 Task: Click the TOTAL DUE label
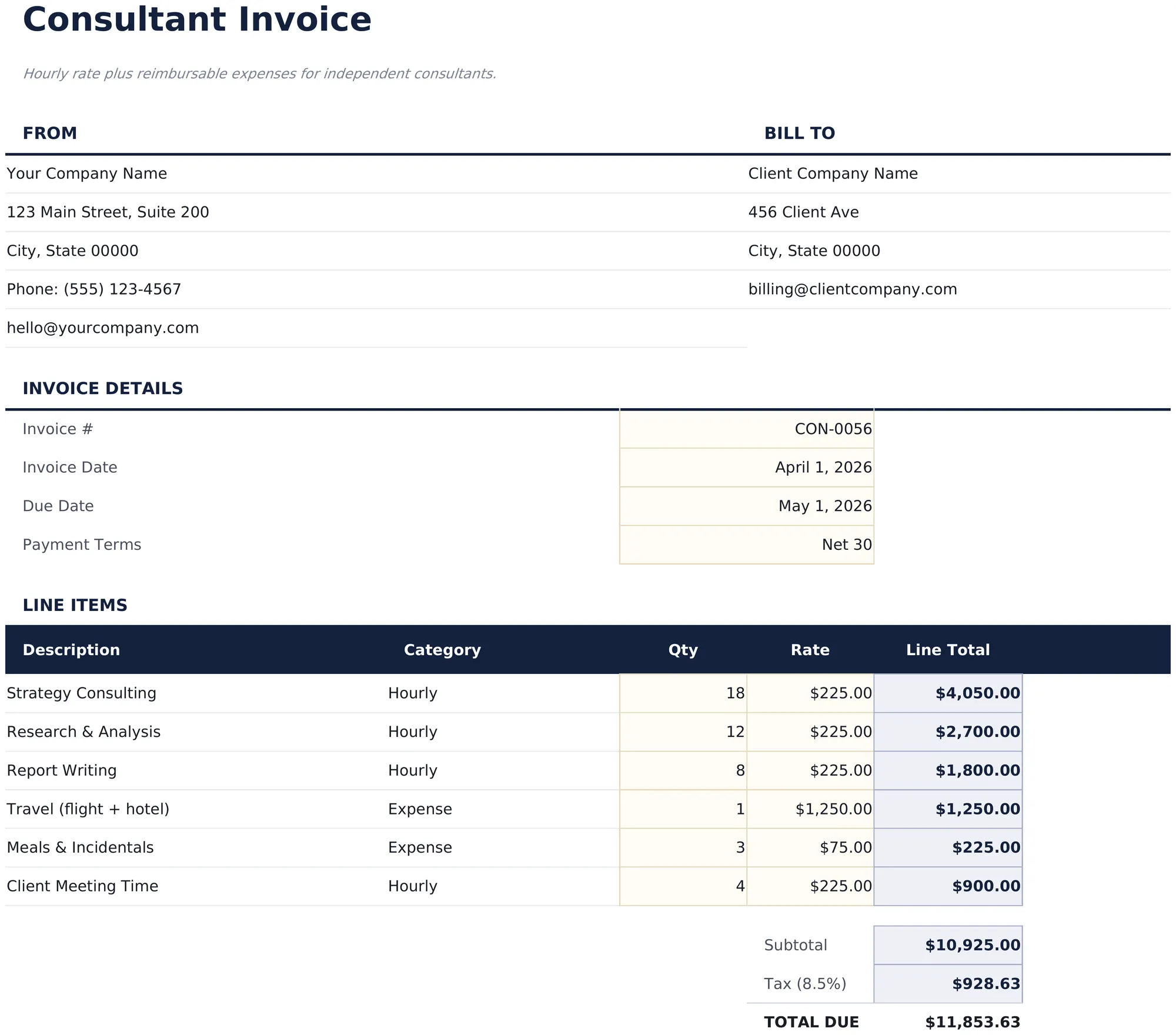click(x=811, y=1023)
